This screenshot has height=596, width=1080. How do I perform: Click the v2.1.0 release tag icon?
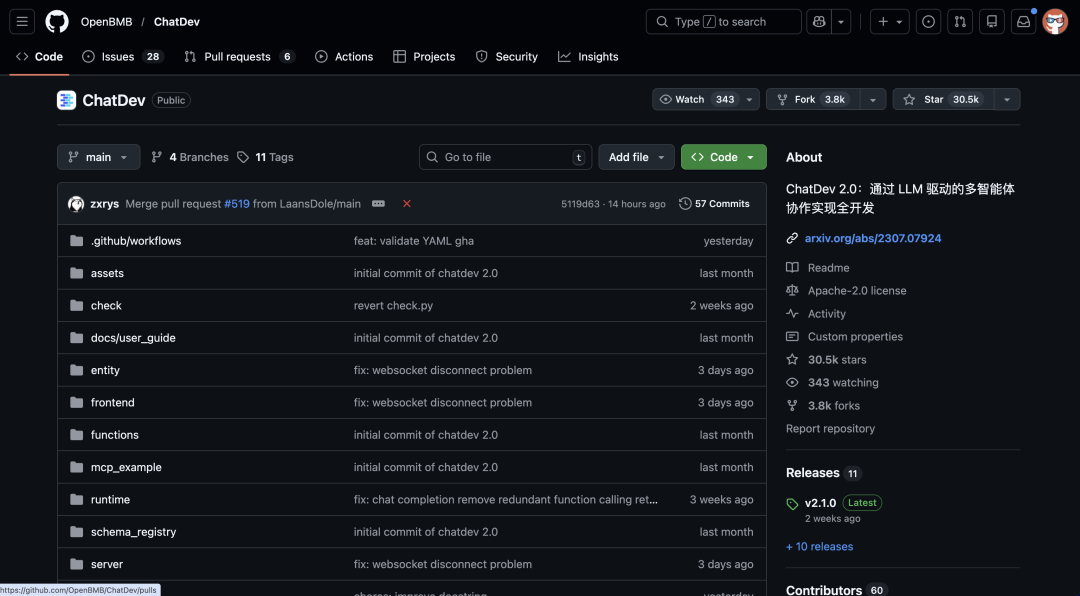[x=792, y=504]
